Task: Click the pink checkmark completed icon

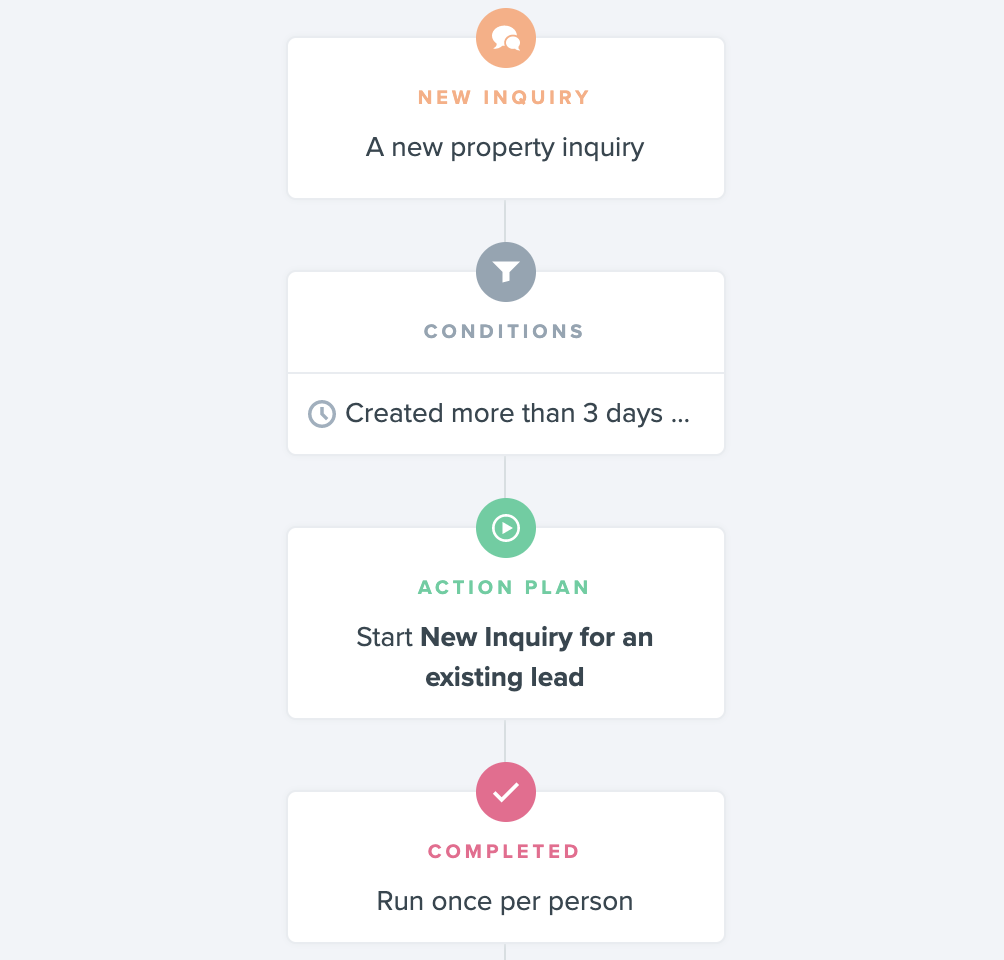Action: pyautogui.click(x=506, y=792)
